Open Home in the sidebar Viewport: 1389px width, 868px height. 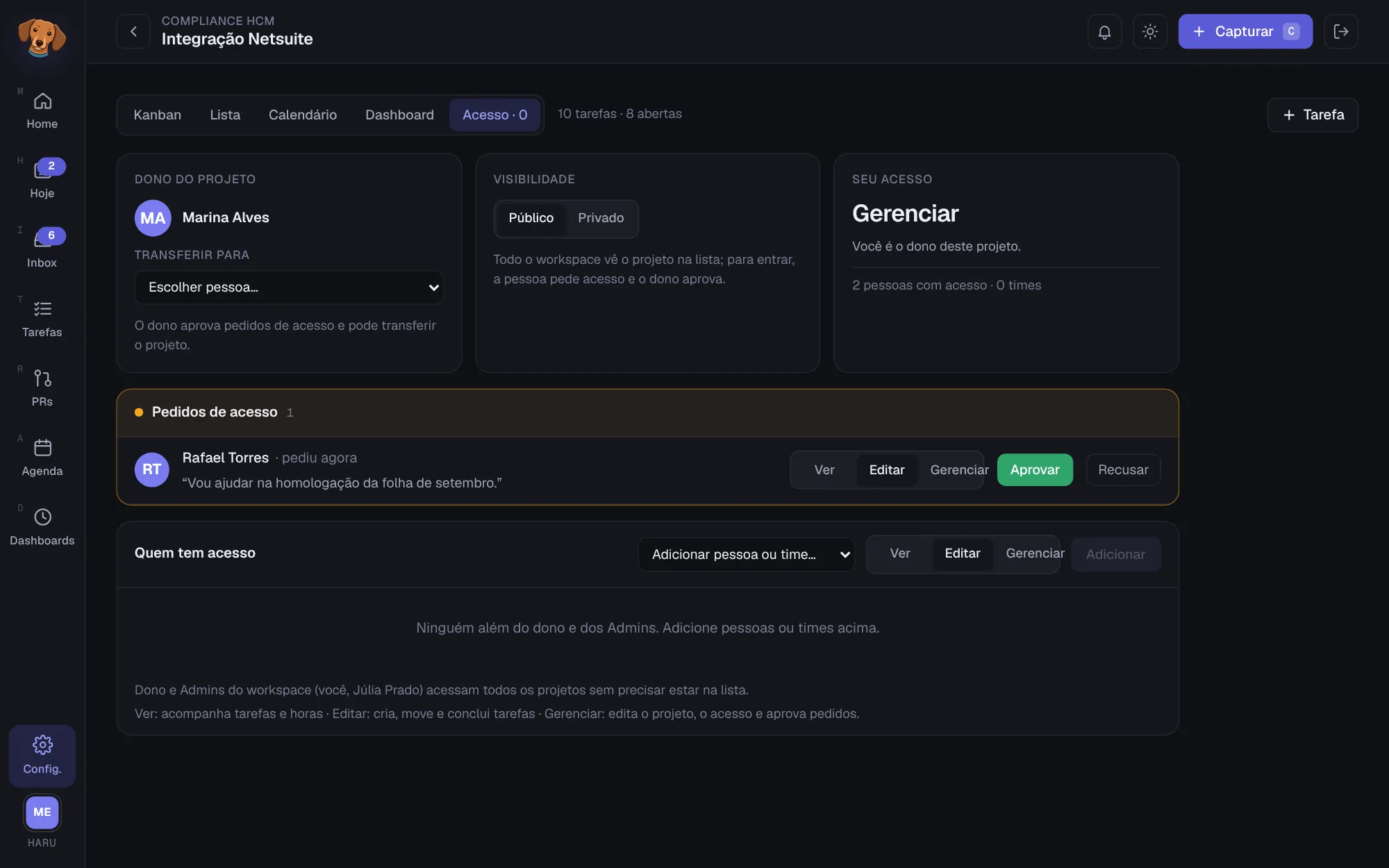click(42, 111)
